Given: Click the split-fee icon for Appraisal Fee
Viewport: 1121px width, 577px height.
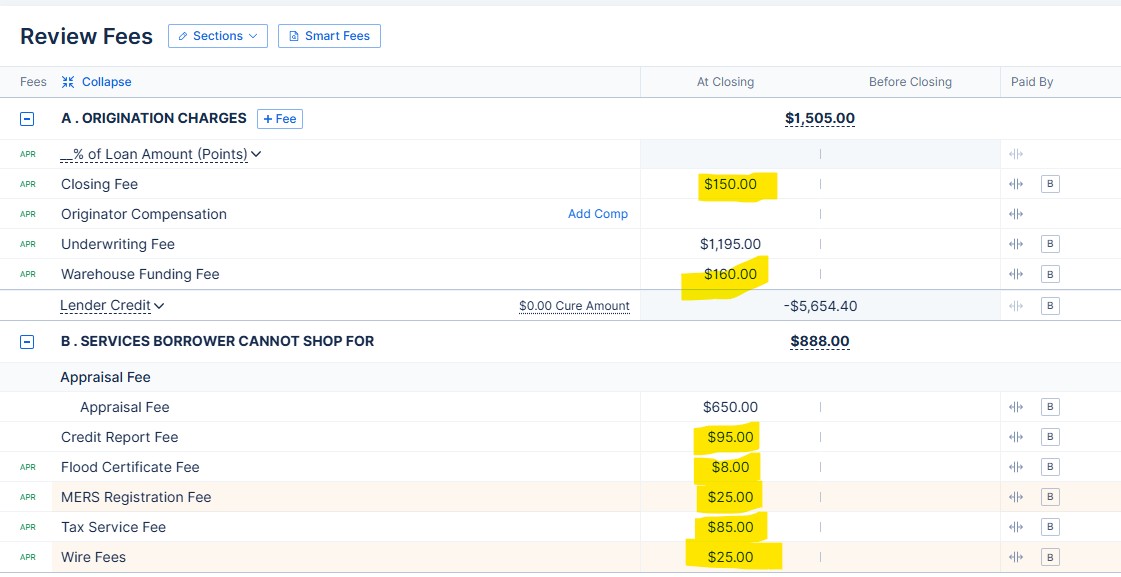Looking at the screenshot, I should (1017, 407).
